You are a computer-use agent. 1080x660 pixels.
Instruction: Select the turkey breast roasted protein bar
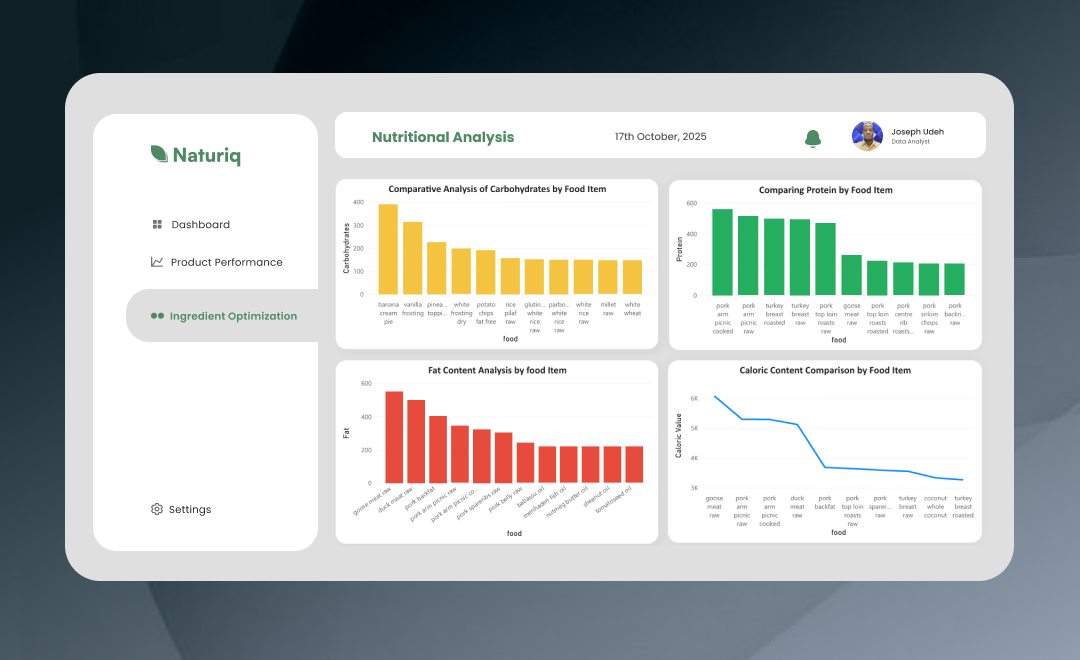[774, 257]
